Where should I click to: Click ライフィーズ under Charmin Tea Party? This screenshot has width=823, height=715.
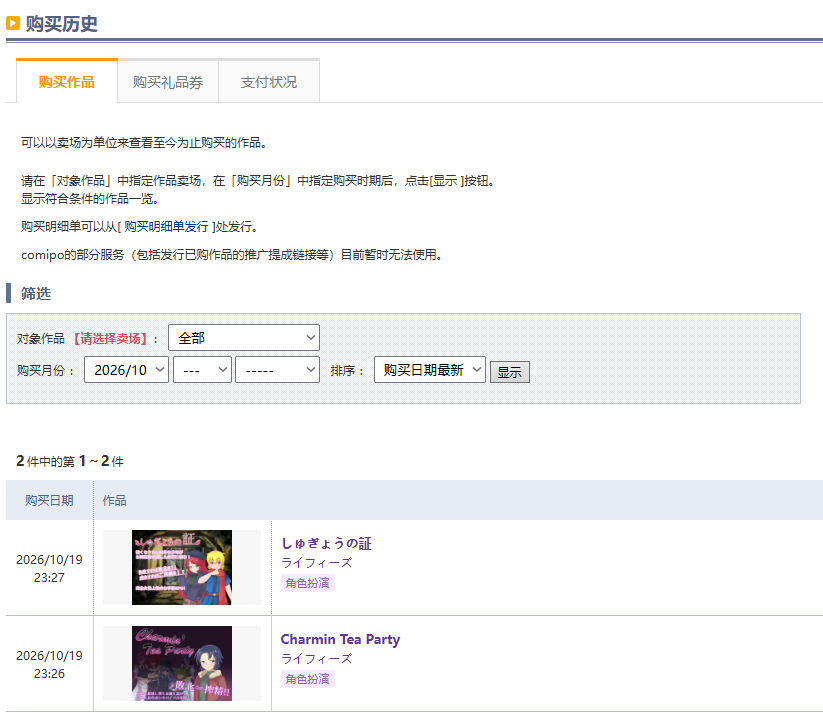316,659
